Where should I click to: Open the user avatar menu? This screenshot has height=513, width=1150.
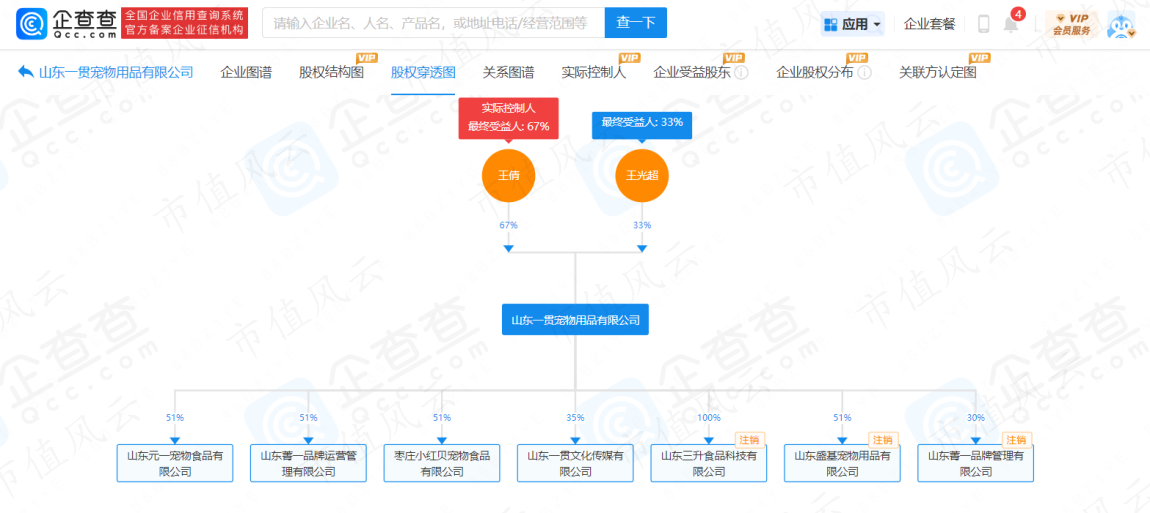[x=1121, y=26]
